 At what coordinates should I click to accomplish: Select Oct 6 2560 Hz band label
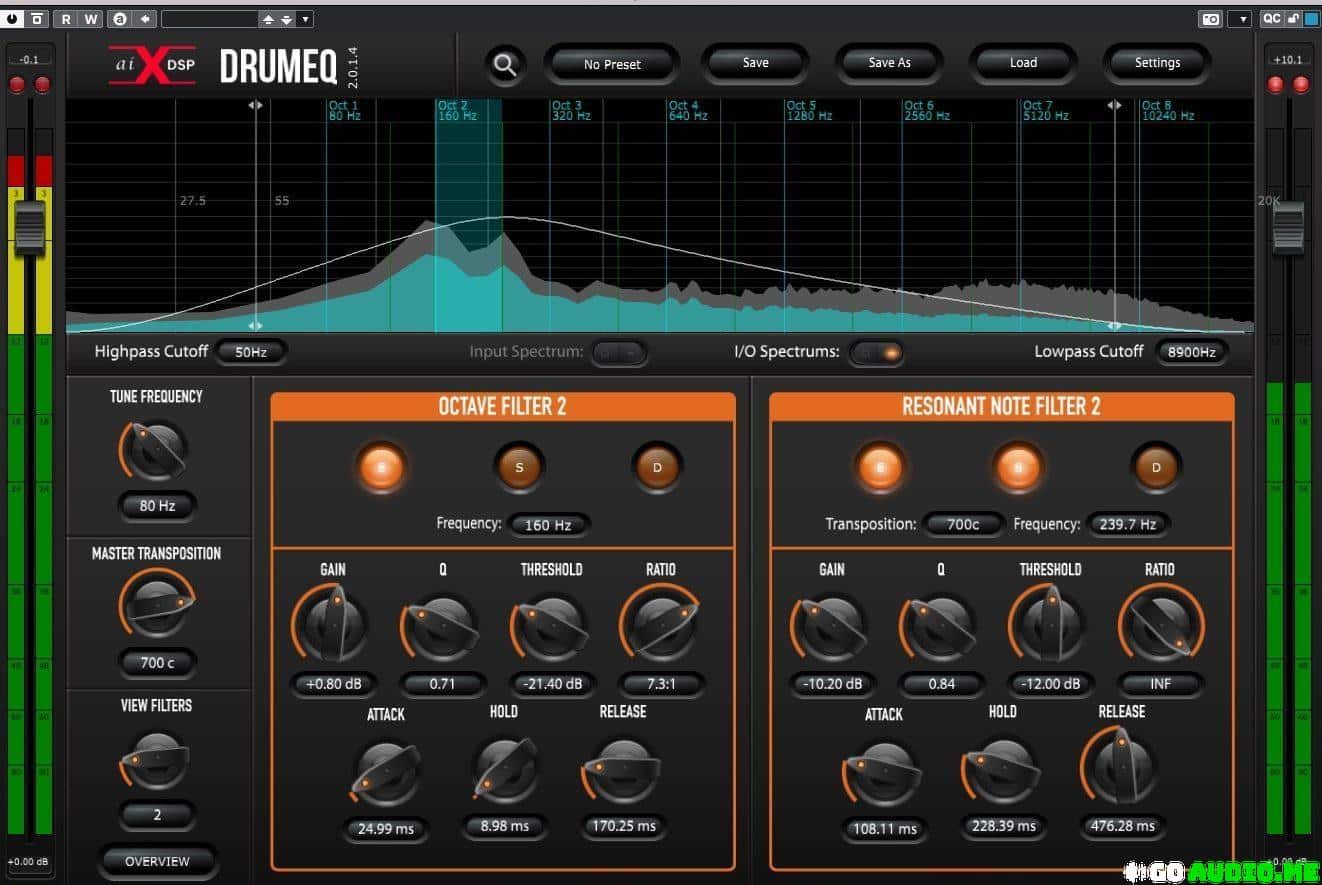coord(927,110)
